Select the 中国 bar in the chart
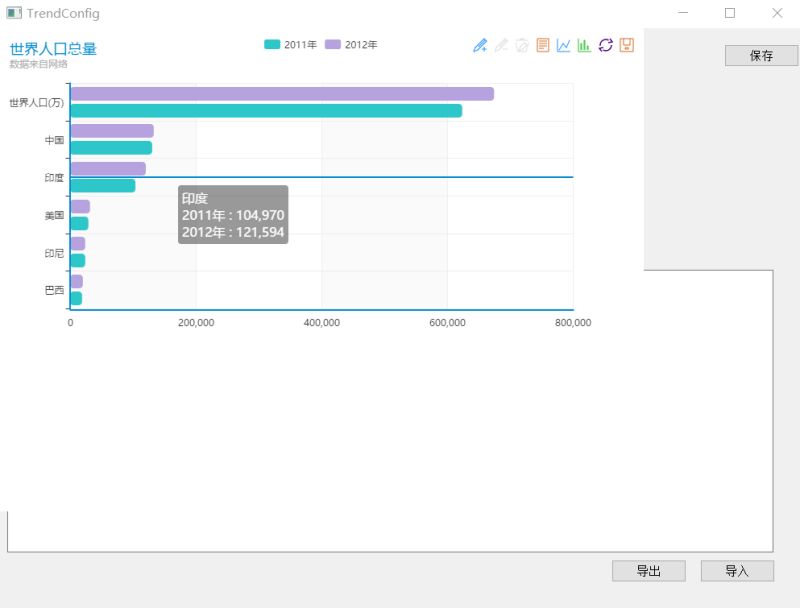This screenshot has height=608, width=800. click(x=110, y=130)
